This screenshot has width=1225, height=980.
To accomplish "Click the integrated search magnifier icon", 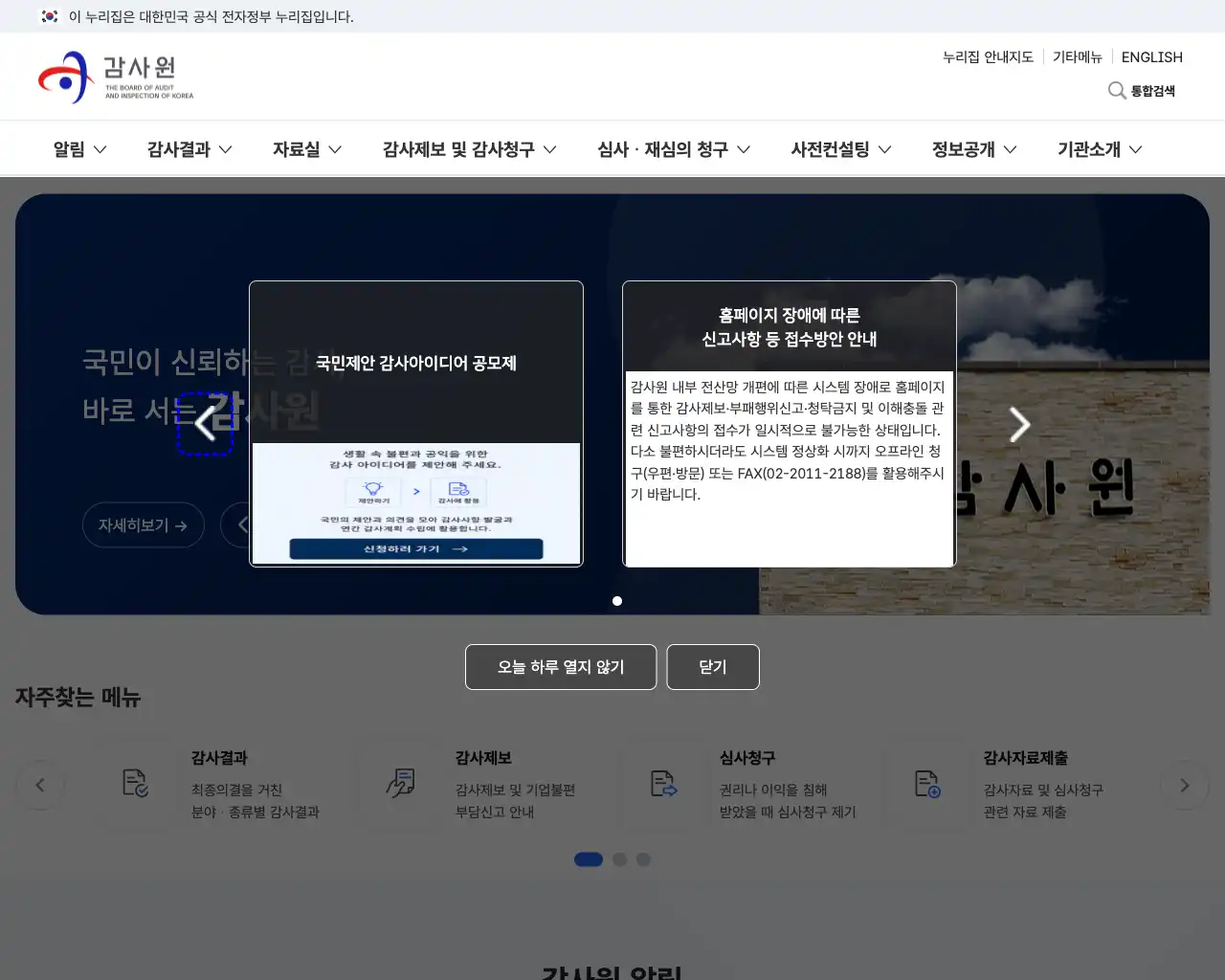I will (x=1117, y=91).
